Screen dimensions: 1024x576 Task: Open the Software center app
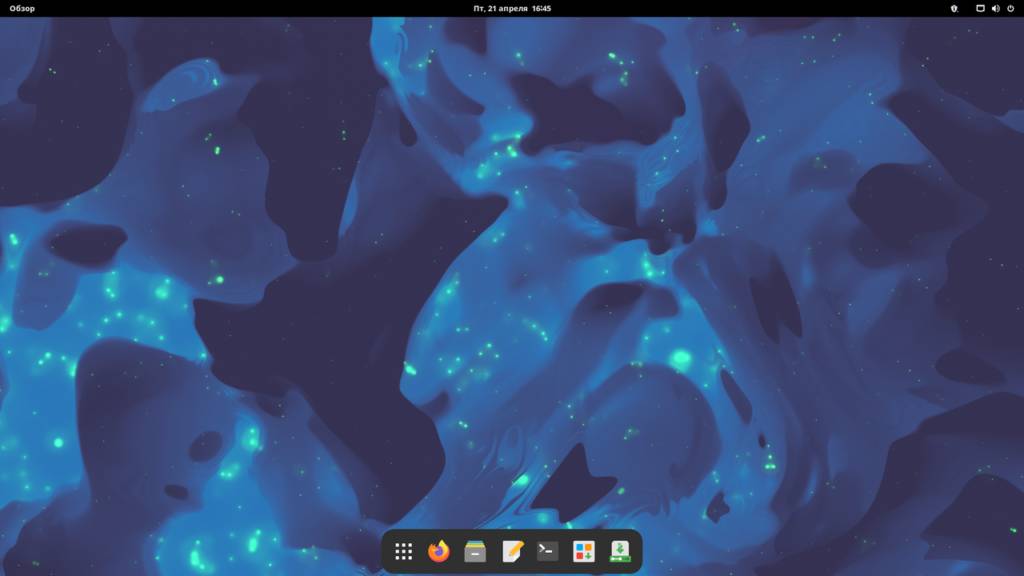(x=584, y=551)
